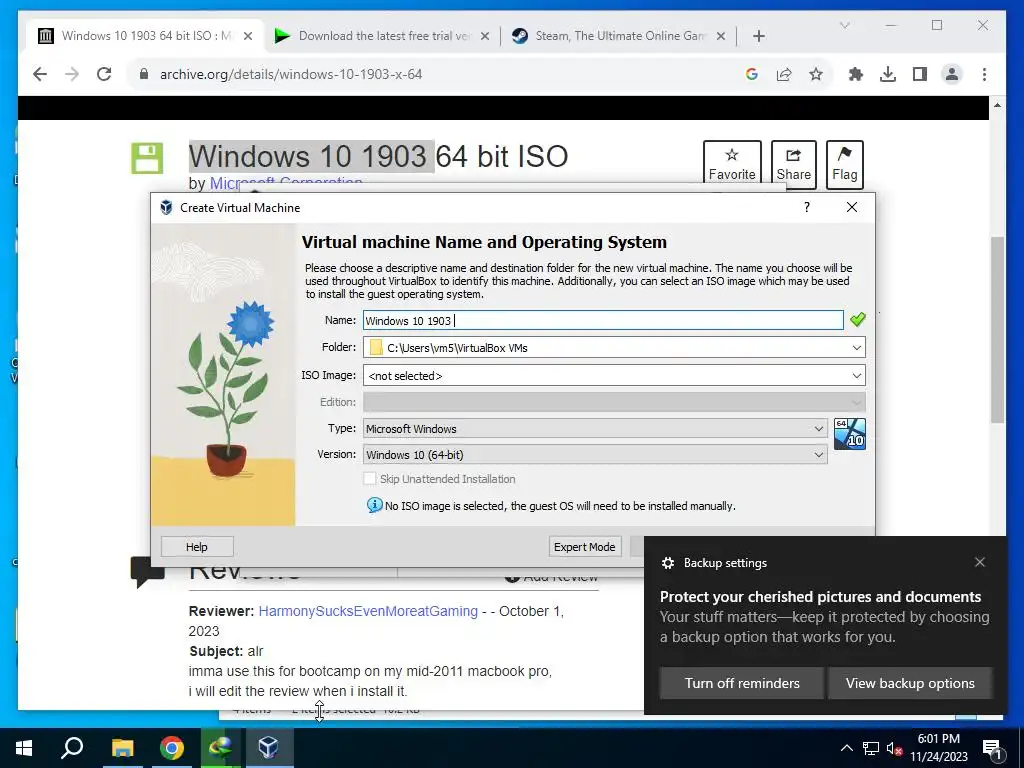This screenshot has height=768, width=1024.
Task: Click the green globe app taskbar icon
Action: tap(221, 748)
